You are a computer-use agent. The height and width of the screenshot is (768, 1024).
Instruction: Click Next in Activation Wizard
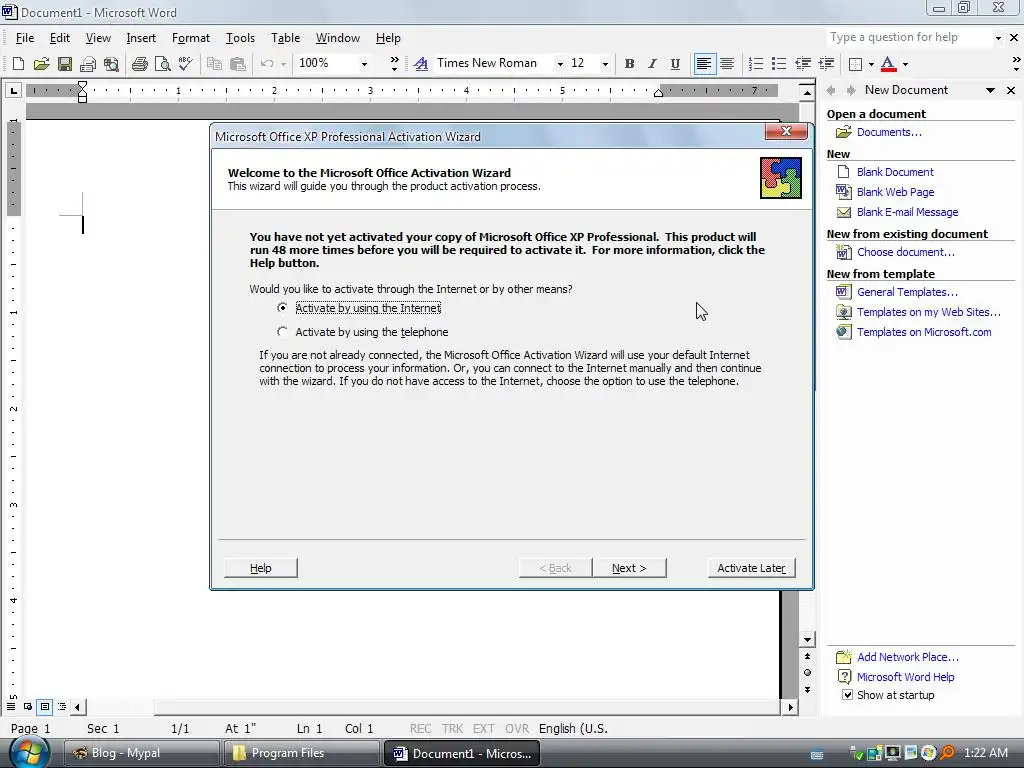coord(629,568)
